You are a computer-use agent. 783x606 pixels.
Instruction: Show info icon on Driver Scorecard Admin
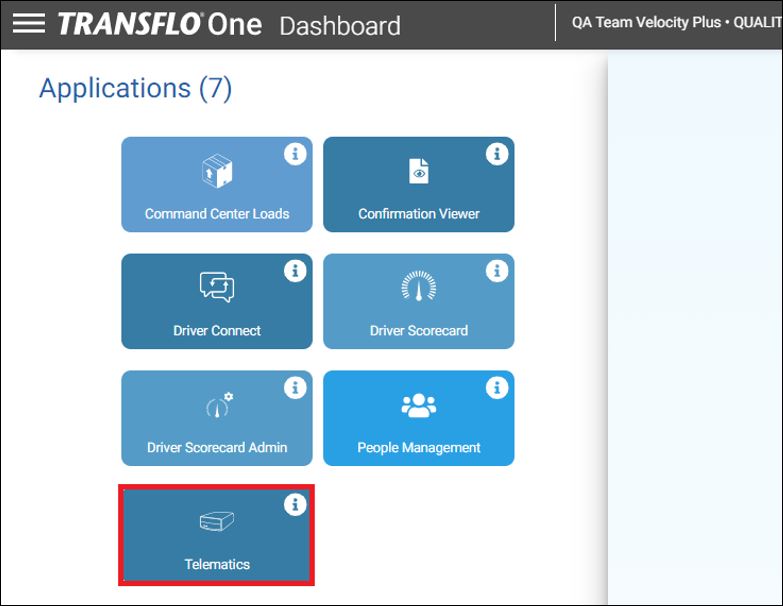pyautogui.click(x=295, y=387)
